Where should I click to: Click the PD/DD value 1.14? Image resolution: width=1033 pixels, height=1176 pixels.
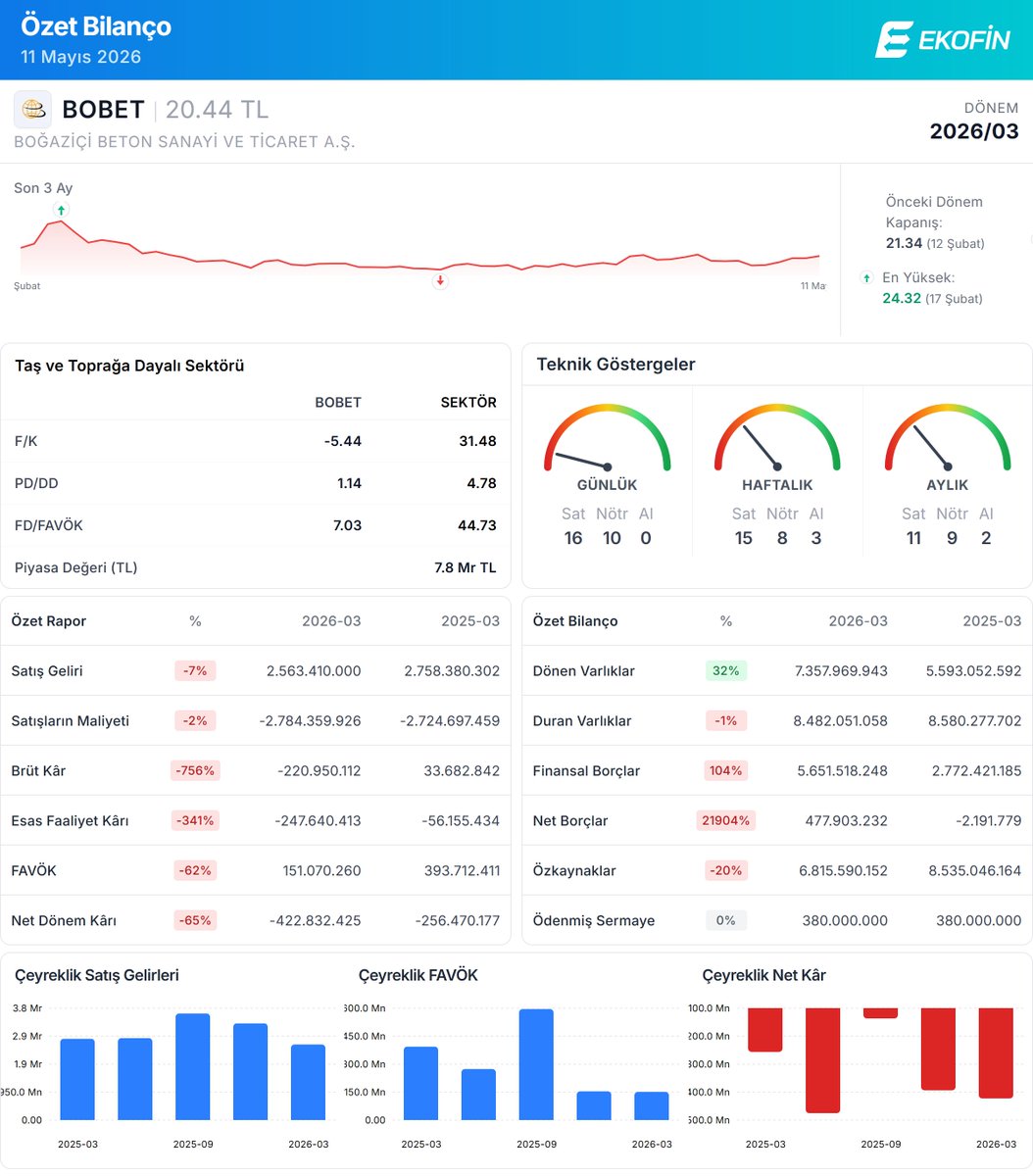click(348, 483)
